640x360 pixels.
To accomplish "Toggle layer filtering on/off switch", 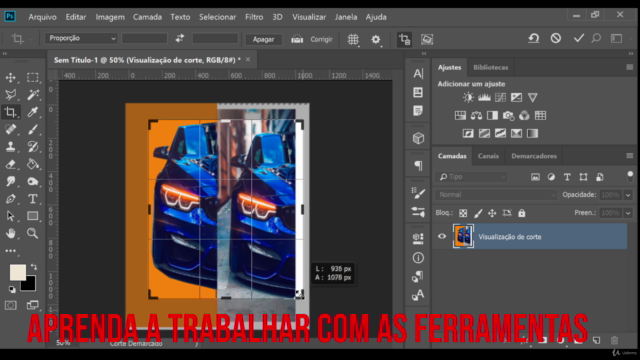I will click(630, 176).
